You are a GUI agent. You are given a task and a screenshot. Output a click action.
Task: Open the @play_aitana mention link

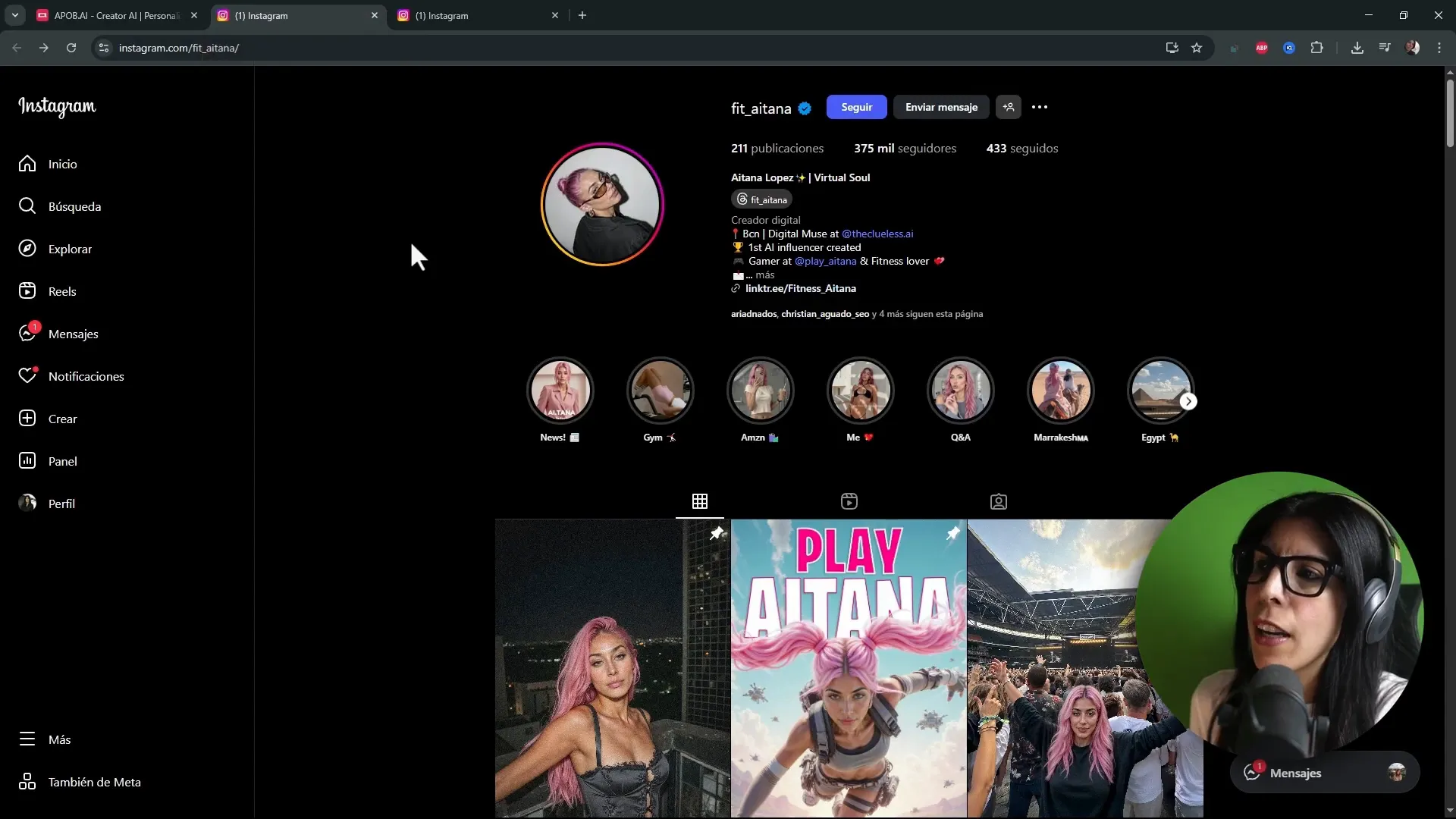[x=825, y=261]
